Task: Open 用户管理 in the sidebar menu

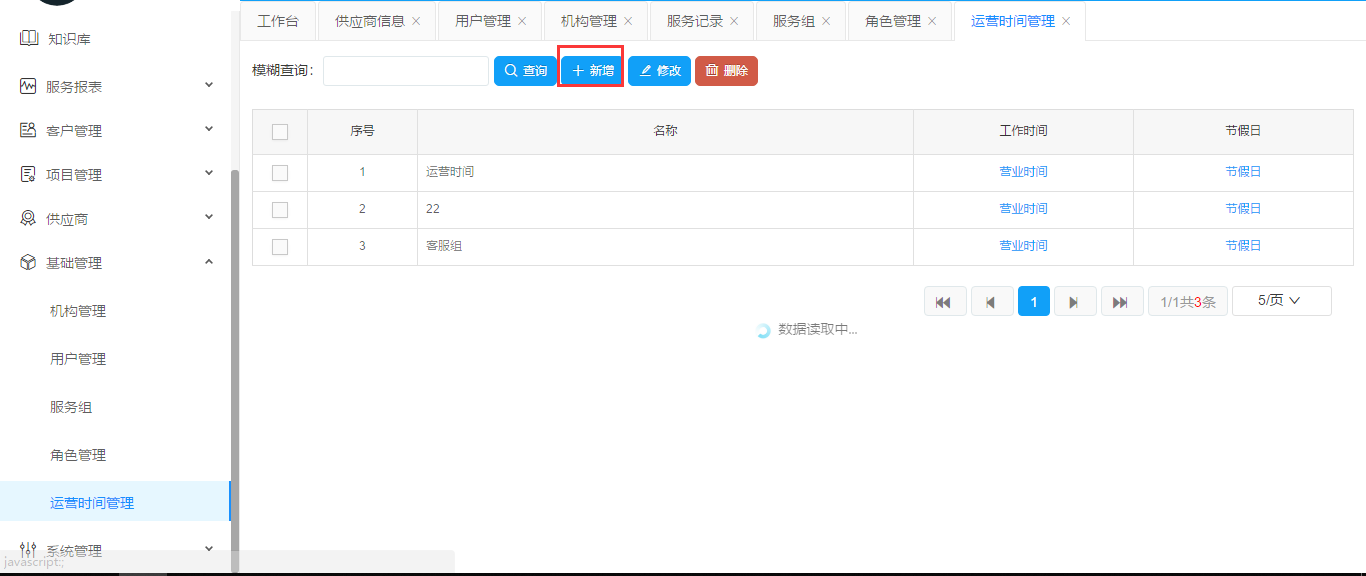Action: coord(78,359)
